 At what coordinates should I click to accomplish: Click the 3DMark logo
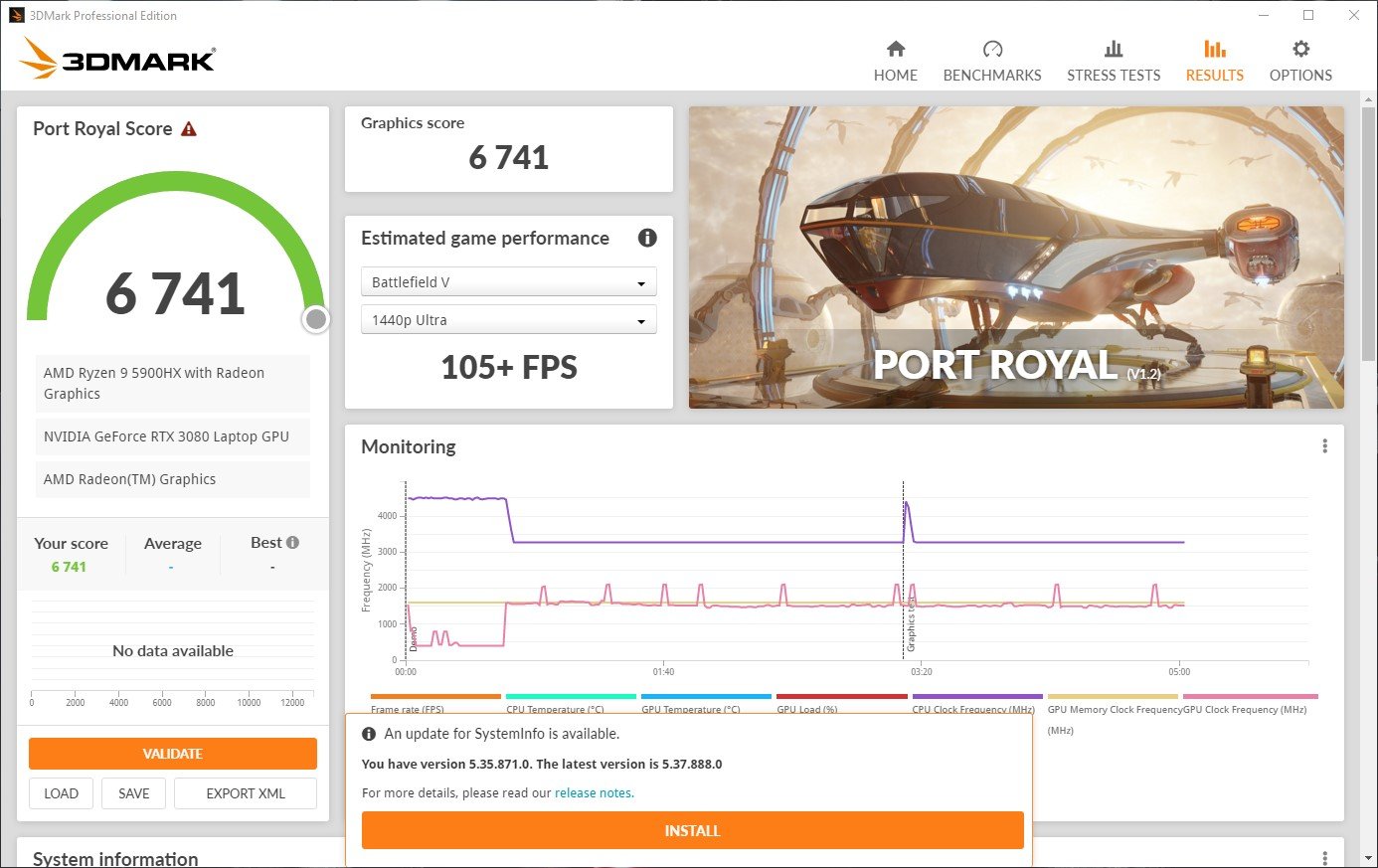[117, 58]
